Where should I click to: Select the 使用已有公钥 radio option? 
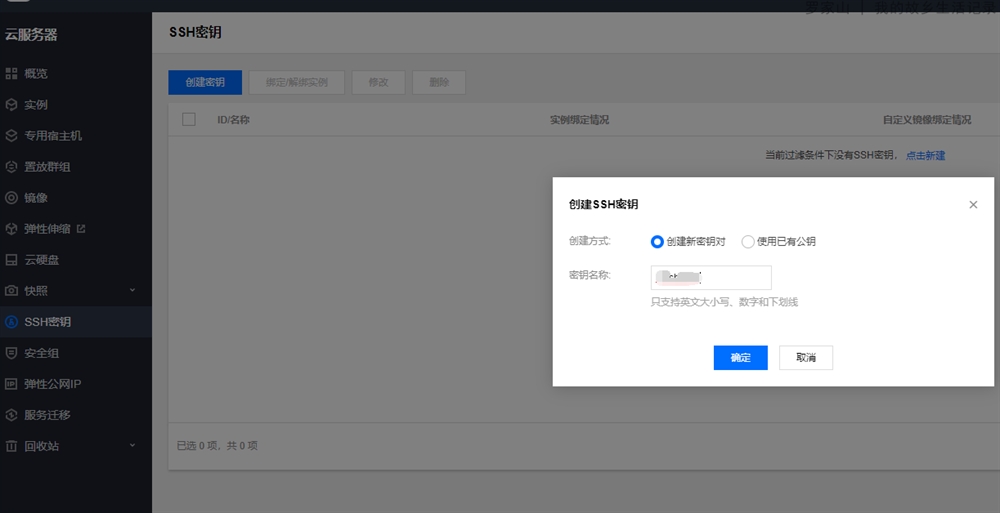748,241
